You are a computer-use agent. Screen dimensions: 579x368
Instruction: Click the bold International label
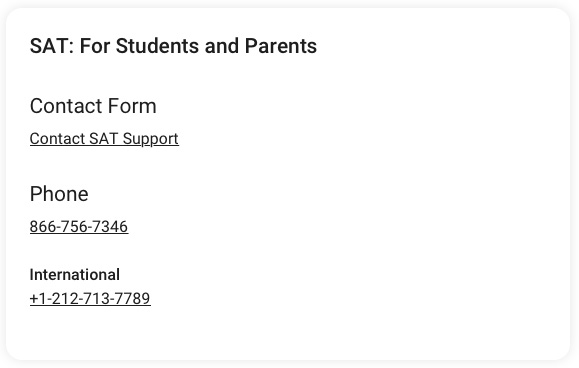click(75, 275)
